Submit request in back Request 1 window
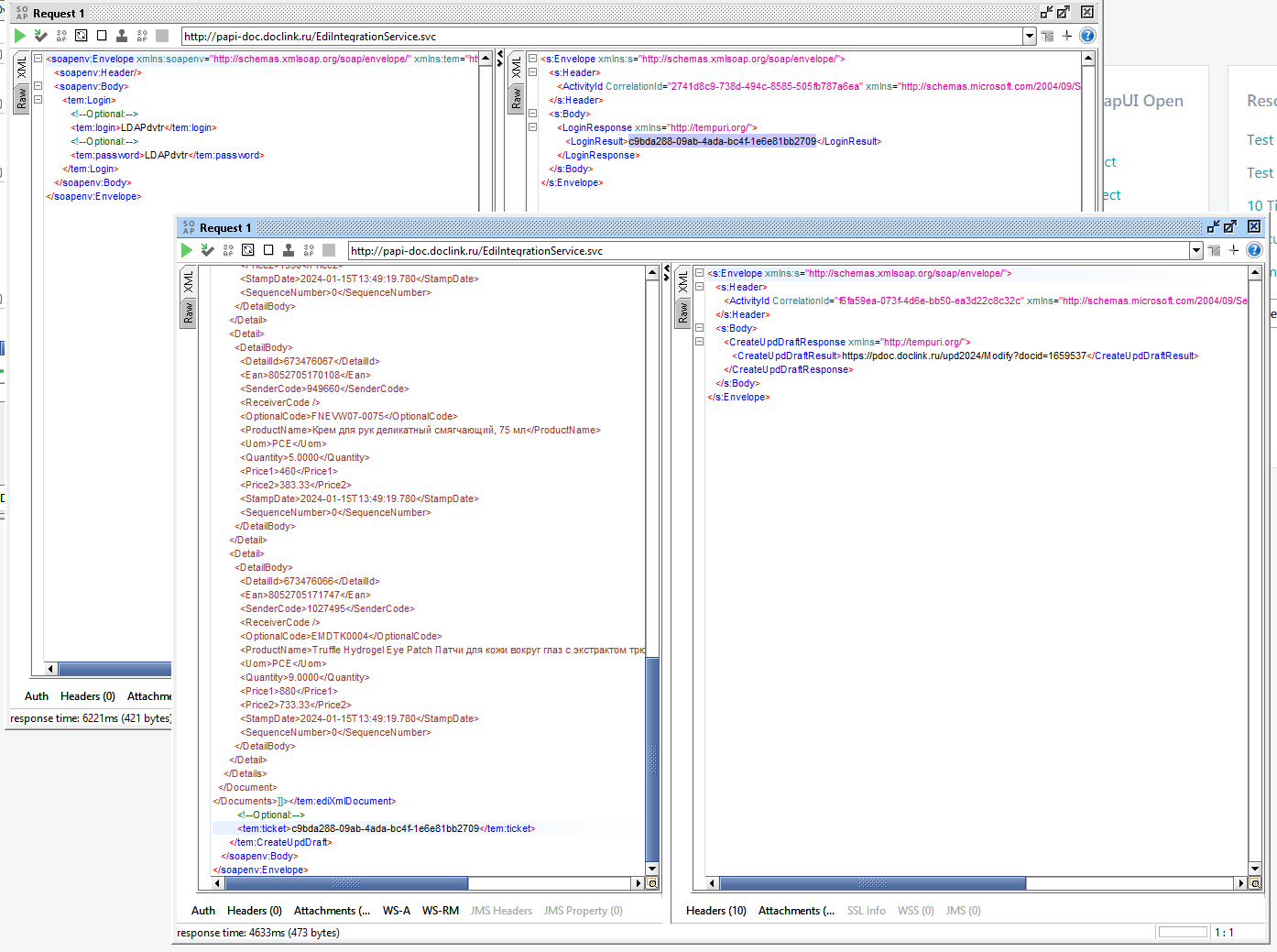 [20, 36]
